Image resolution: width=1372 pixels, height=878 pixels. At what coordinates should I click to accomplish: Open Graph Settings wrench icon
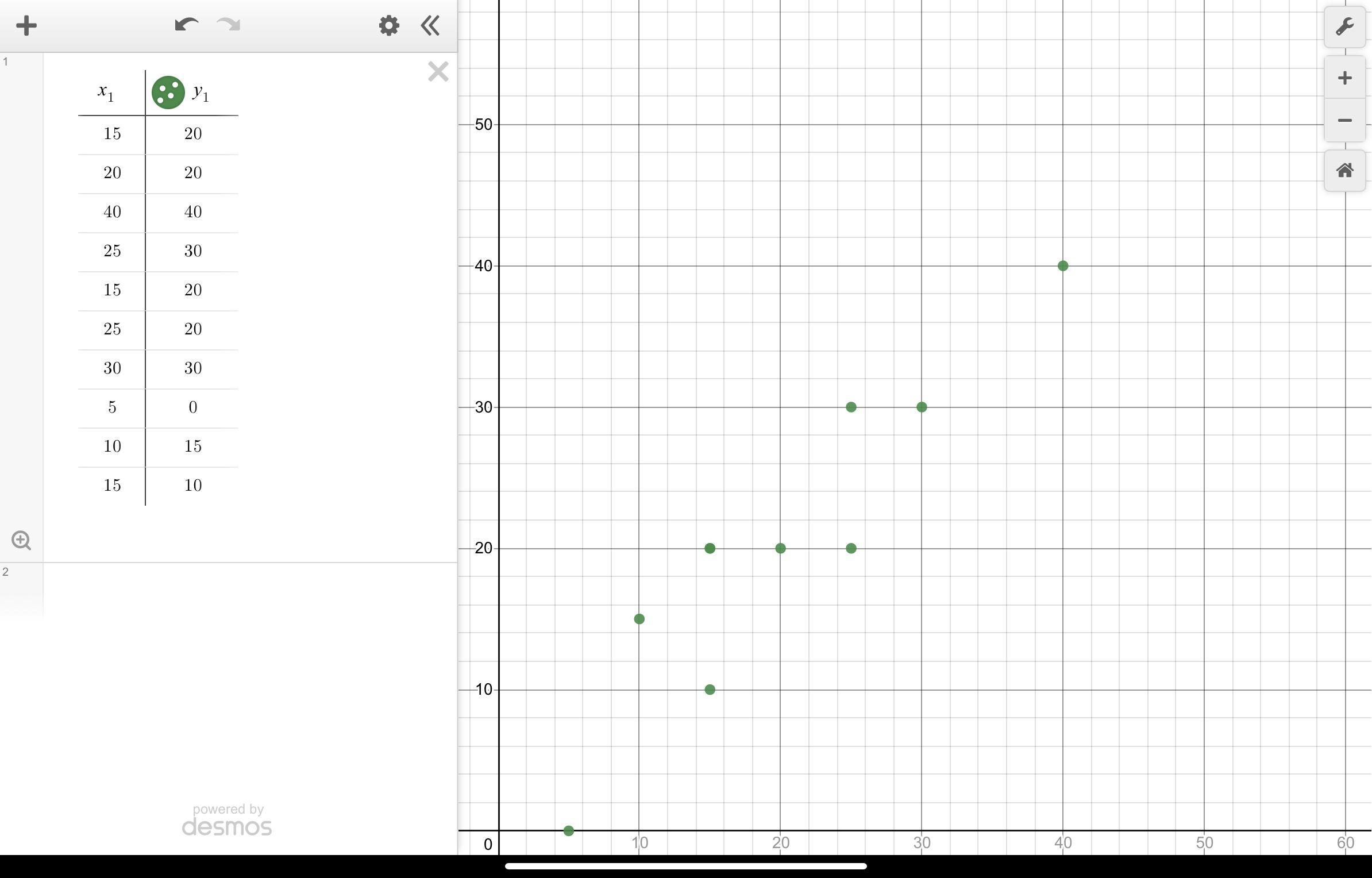pyautogui.click(x=1344, y=27)
